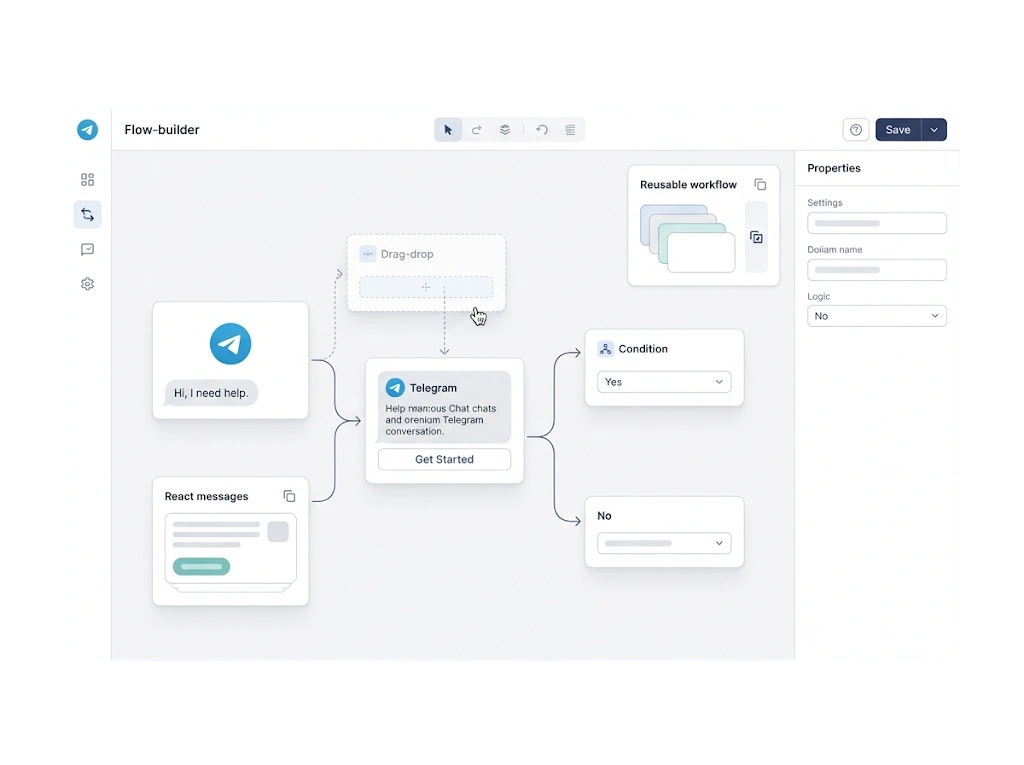Click the Condition node icon
This screenshot has width=1024, height=765.
[x=605, y=349]
